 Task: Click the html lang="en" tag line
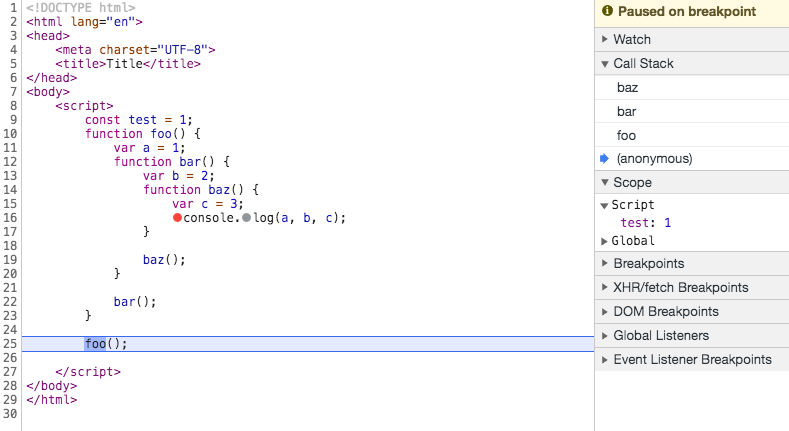click(x=85, y=22)
